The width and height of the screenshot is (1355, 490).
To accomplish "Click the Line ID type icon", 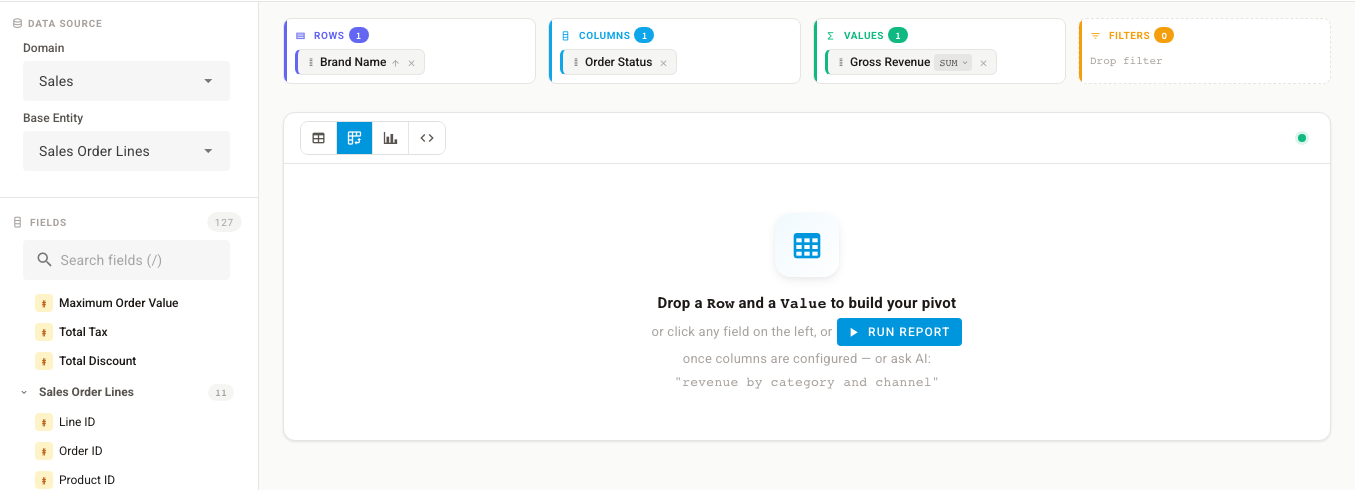I will (x=44, y=422).
